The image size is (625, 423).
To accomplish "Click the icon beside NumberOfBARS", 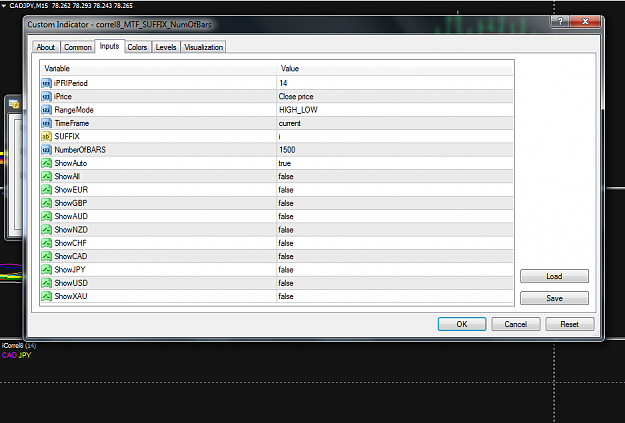I will tap(47, 150).
